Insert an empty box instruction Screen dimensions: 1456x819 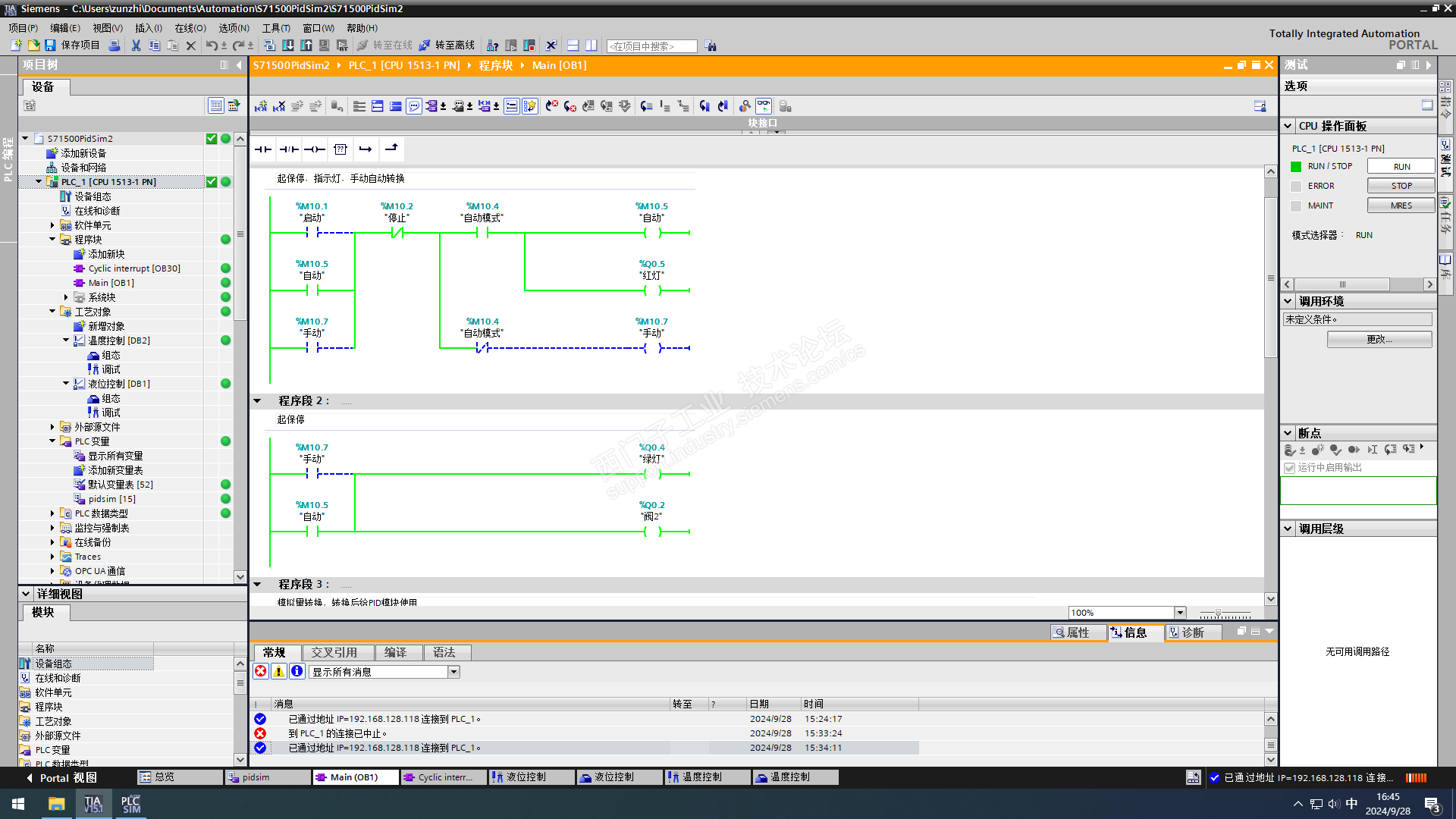[x=340, y=149]
